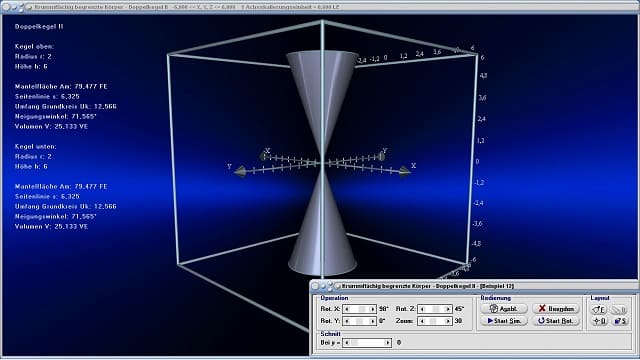Viewport: 640px width, 360px height.
Task: Decrease Rot. Z with its left arrow
Action: coord(422,309)
